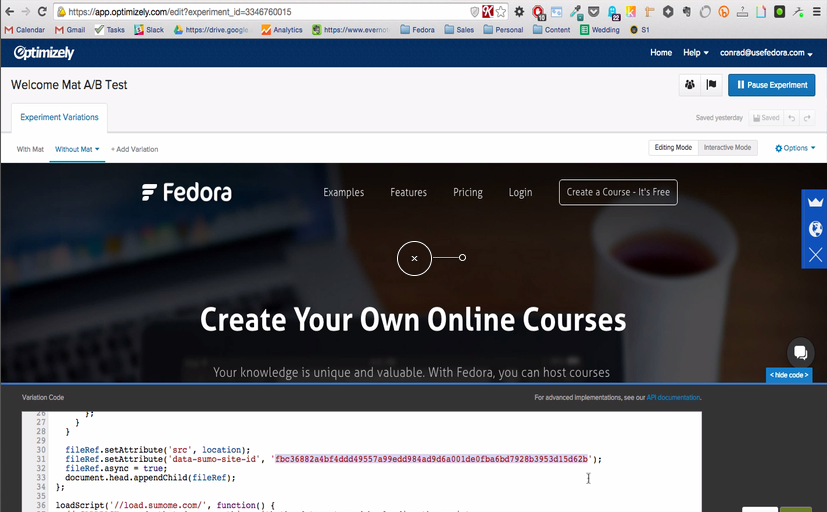The image size is (827, 512).
Task: Open the API documentation link
Action: pyautogui.click(x=674, y=398)
